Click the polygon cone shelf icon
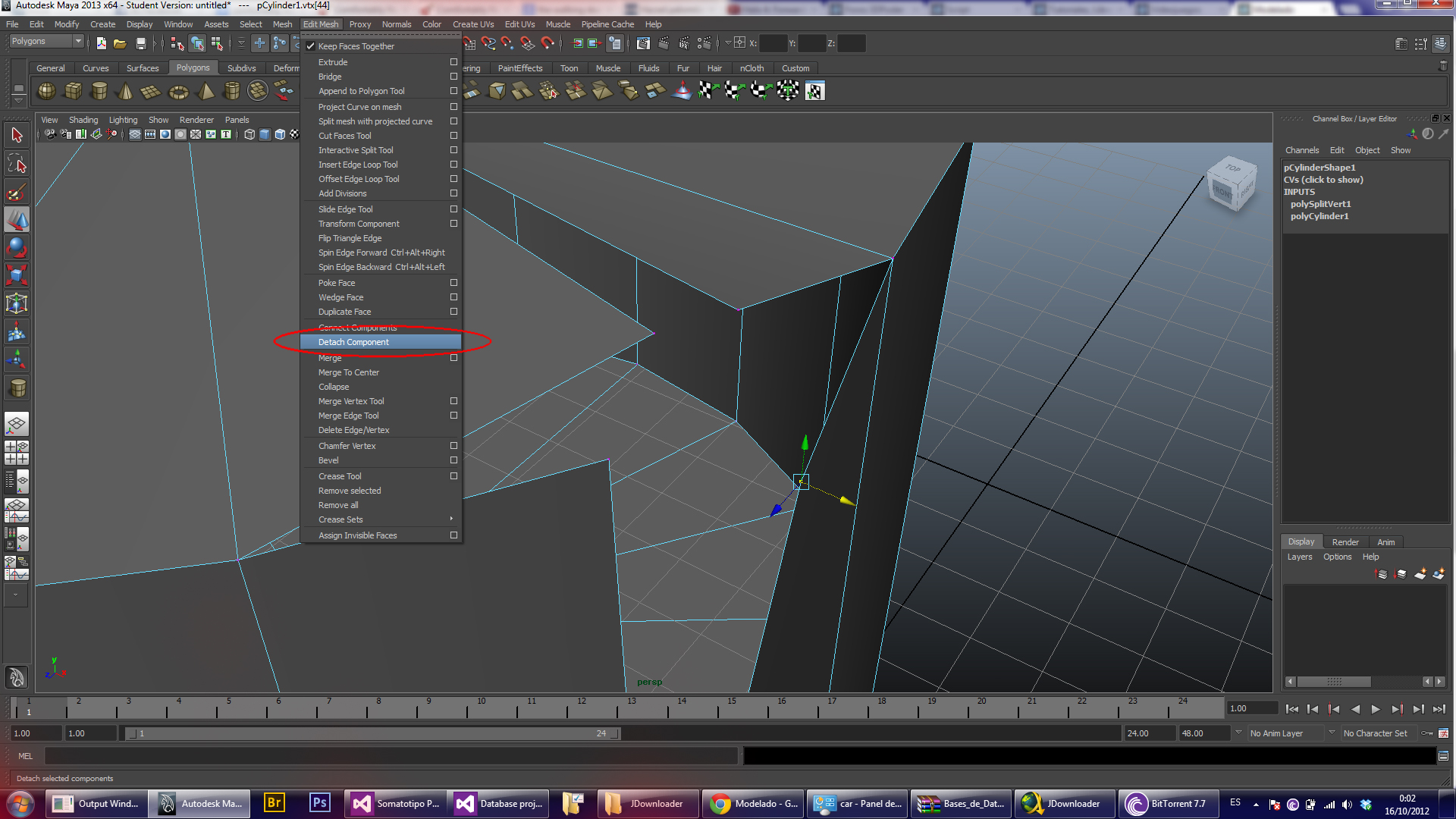Viewport: 1456px width, 819px height. [x=125, y=92]
